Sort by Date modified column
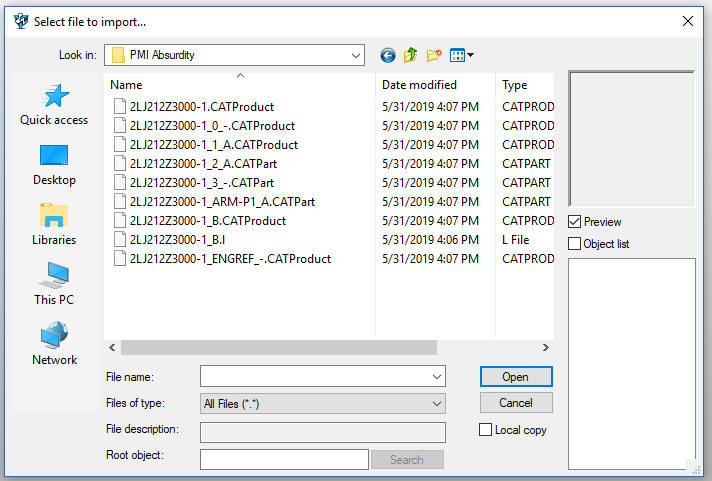Viewport: 712px width, 481px height. (419, 86)
